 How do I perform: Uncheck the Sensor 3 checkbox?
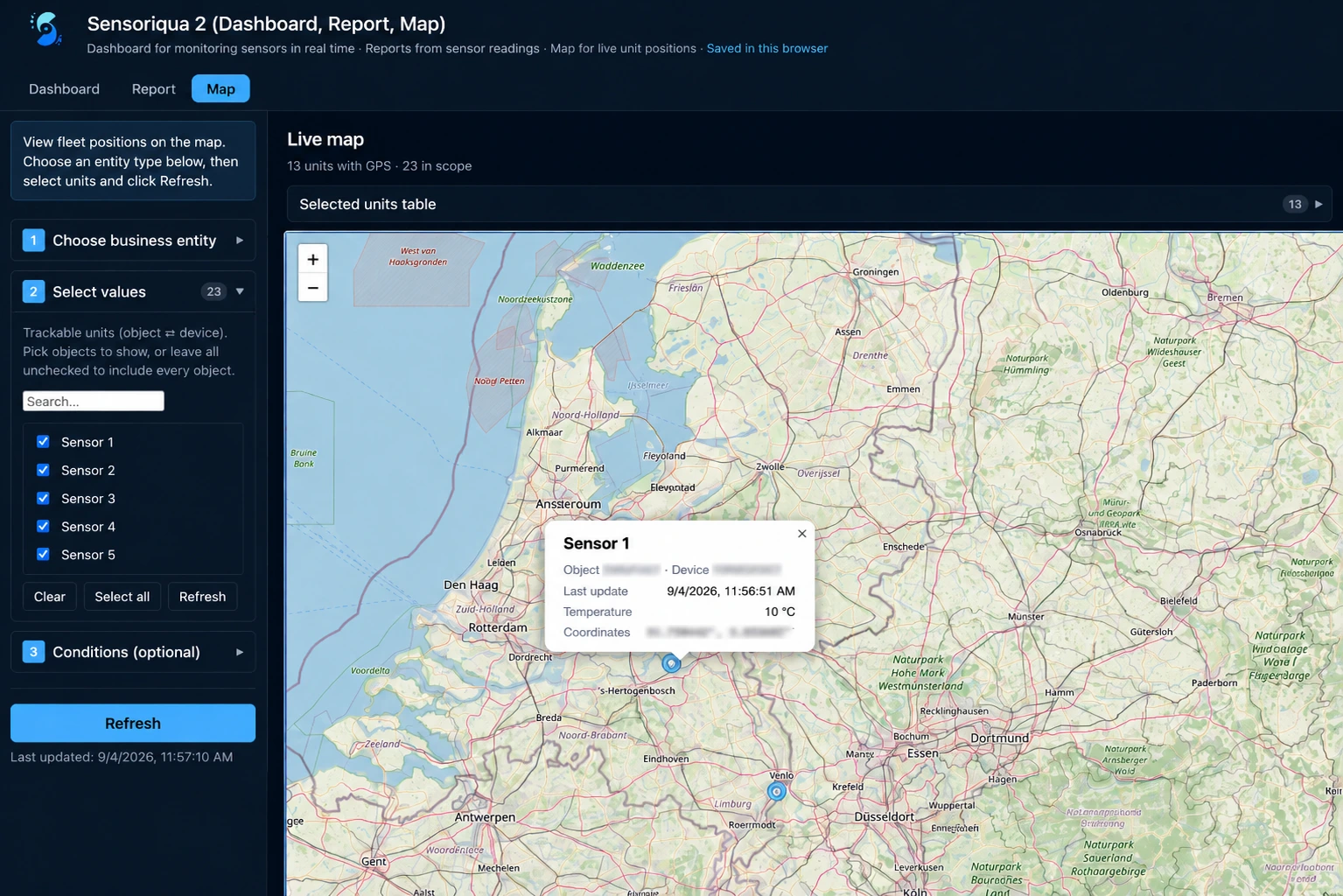(x=43, y=498)
